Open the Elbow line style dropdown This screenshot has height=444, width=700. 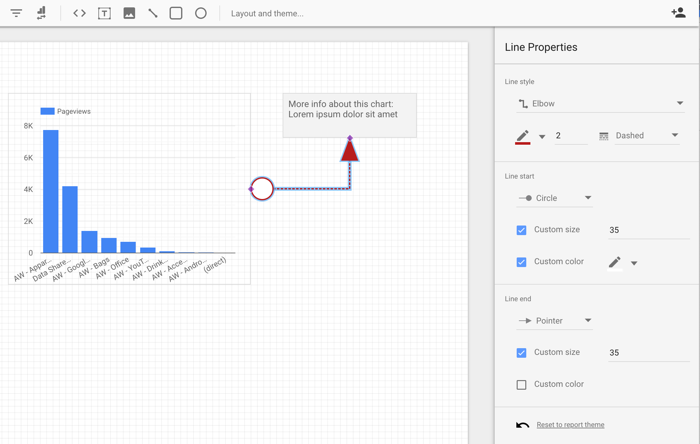coord(600,103)
